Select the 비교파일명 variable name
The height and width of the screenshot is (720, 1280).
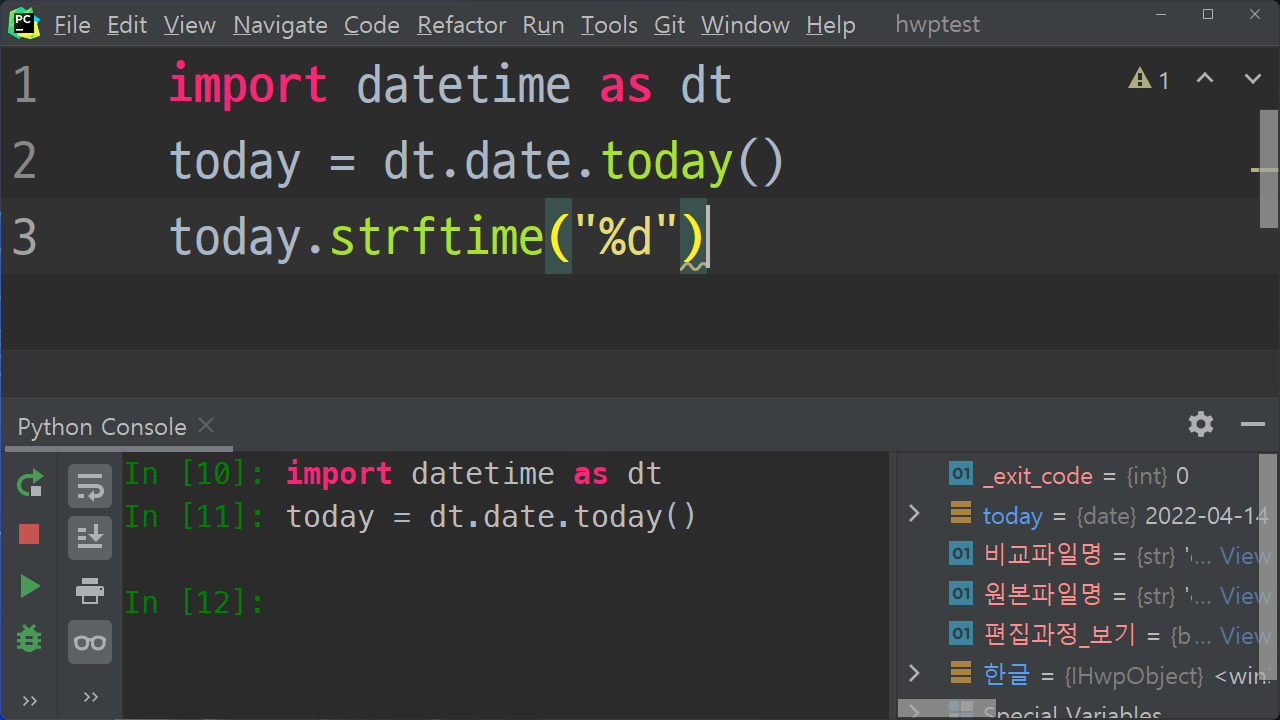pos(1042,555)
